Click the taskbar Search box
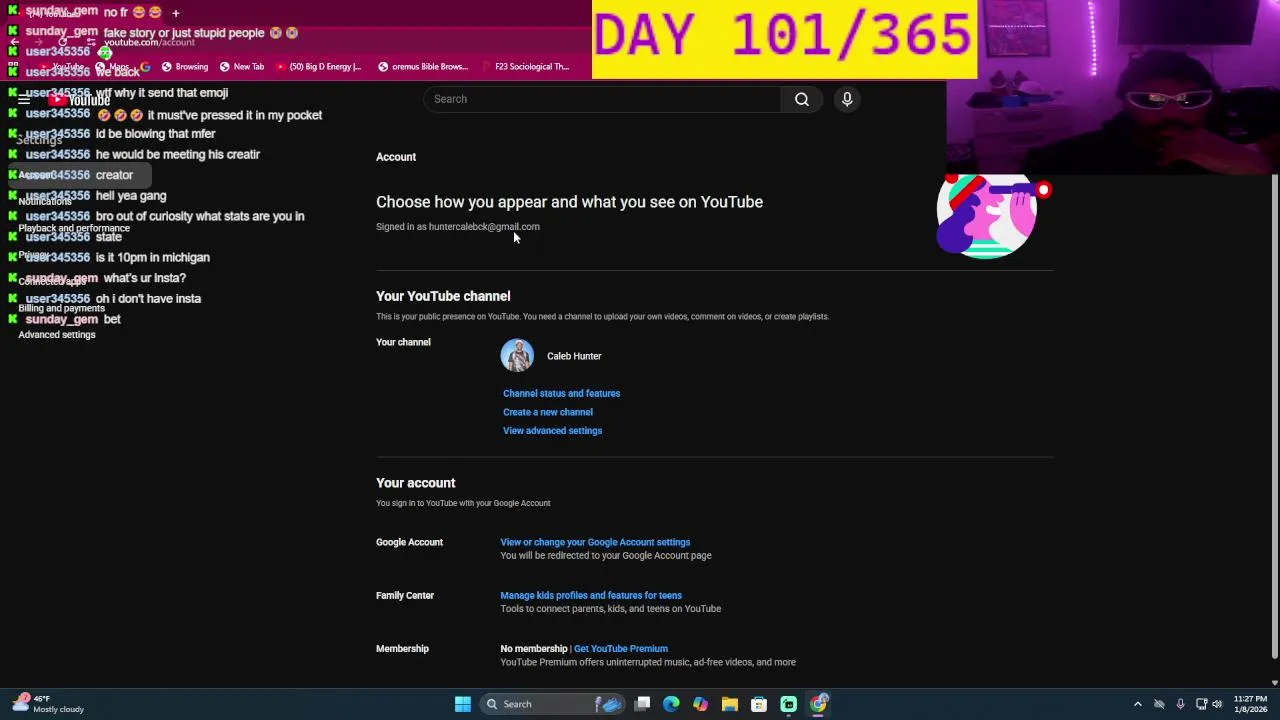This screenshot has width=1280, height=720. pos(550,704)
